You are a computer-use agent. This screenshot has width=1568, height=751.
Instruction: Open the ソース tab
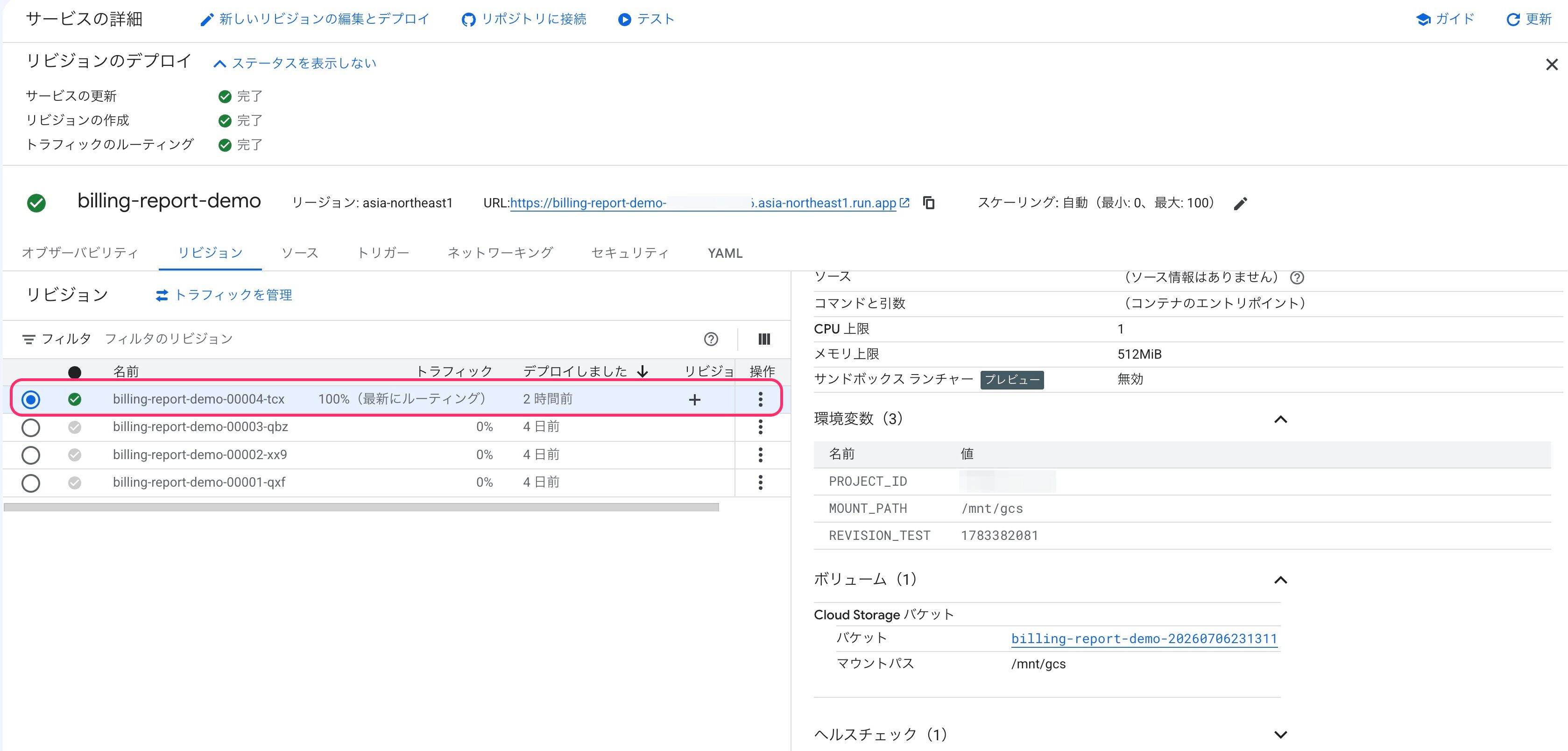tap(300, 253)
